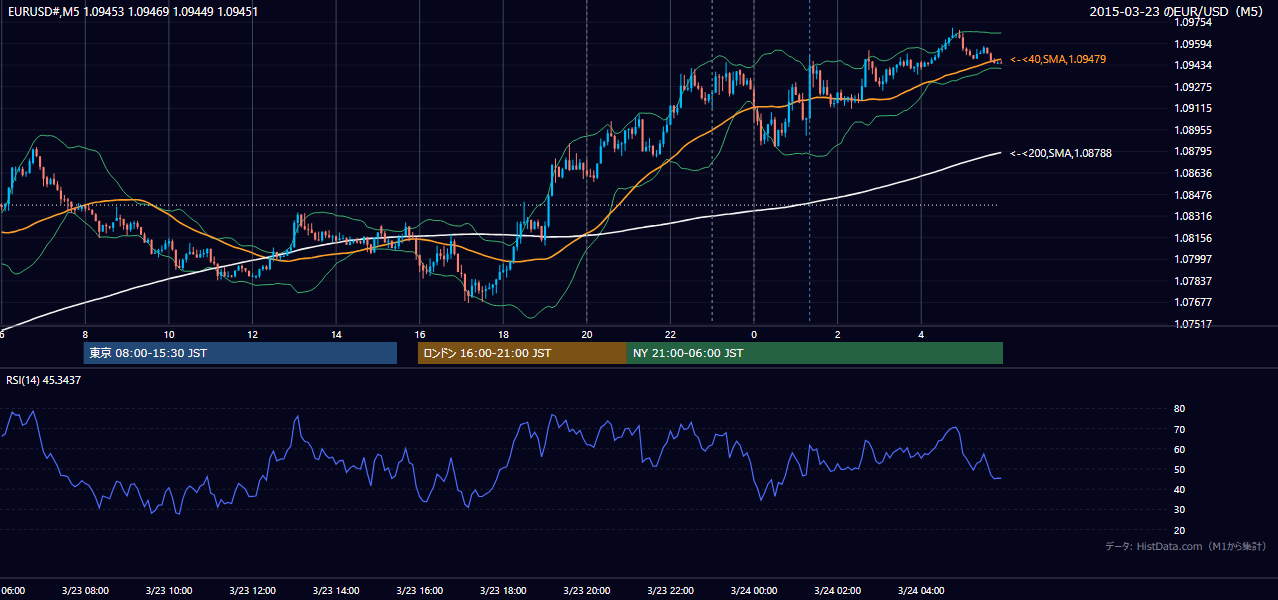
Task: Click the HistData.com data source credit
Action: pos(1186,546)
